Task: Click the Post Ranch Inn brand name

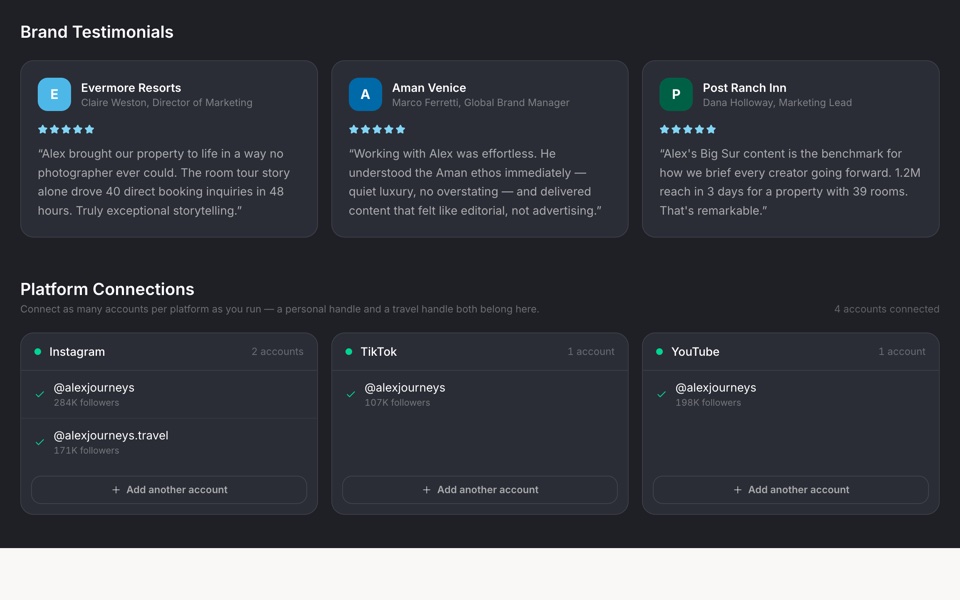Action: [x=744, y=88]
